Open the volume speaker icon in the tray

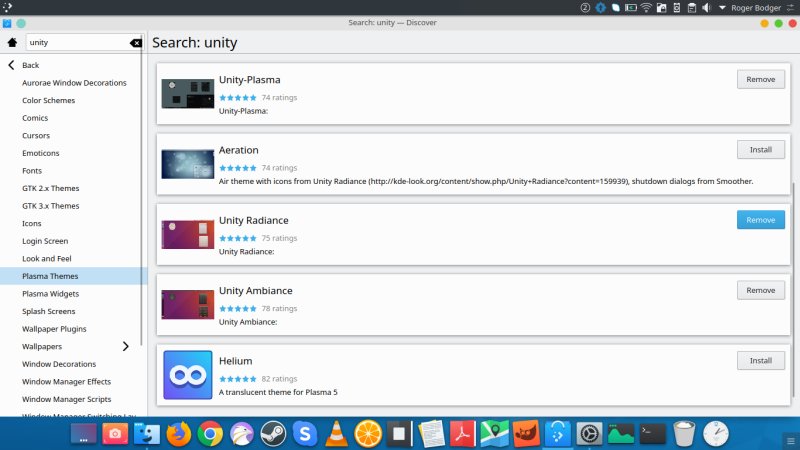[706, 8]
